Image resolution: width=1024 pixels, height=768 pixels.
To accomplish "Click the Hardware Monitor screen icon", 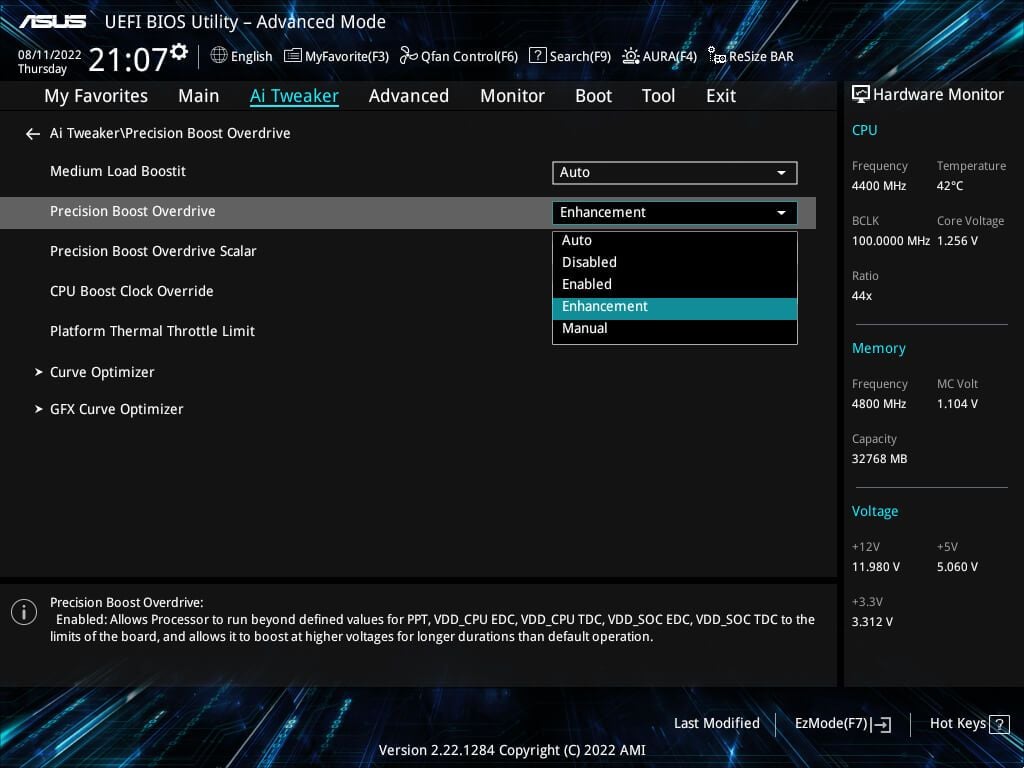I will [x=861, y=95].
